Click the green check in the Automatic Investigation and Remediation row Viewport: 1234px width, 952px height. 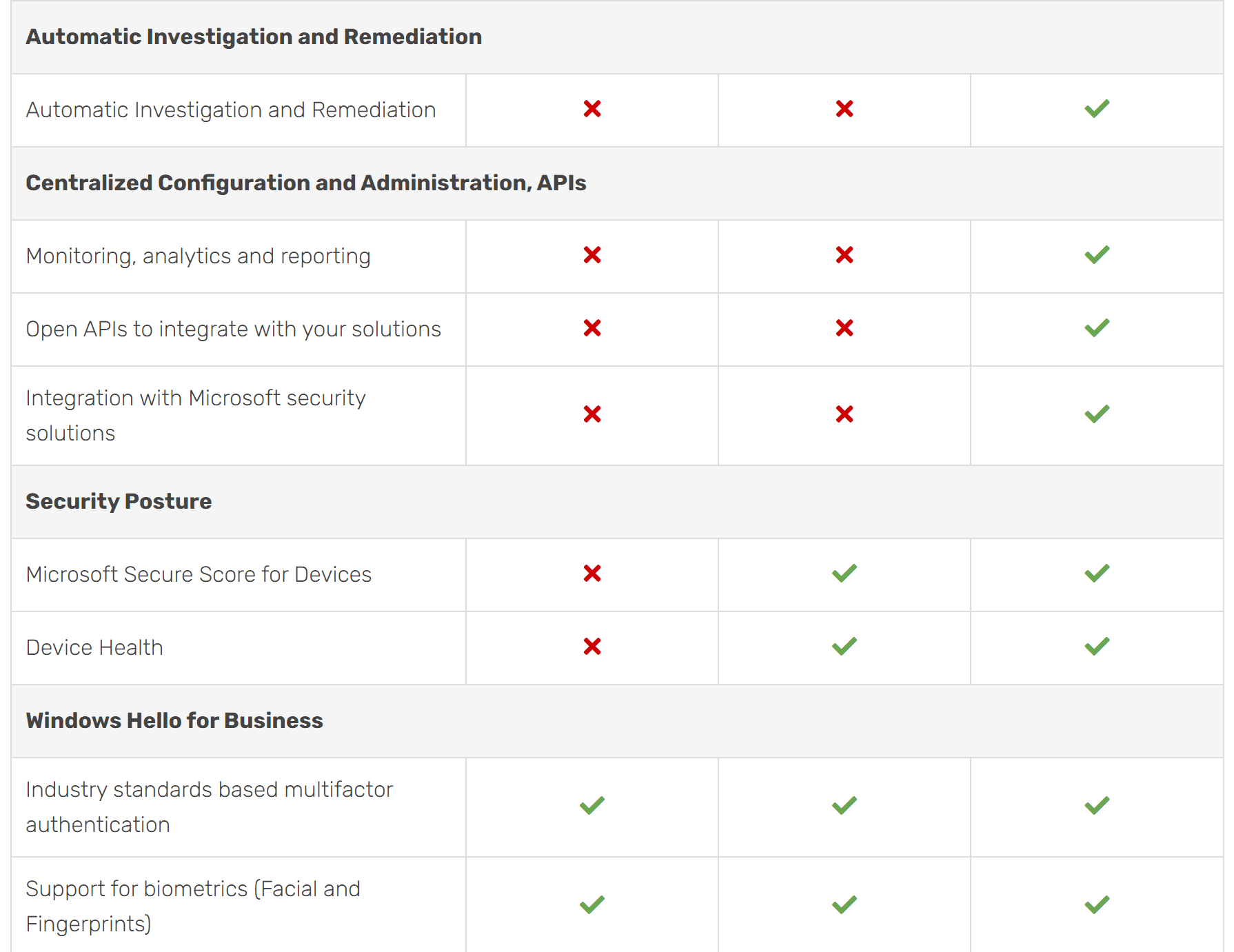coord(1096,109)
